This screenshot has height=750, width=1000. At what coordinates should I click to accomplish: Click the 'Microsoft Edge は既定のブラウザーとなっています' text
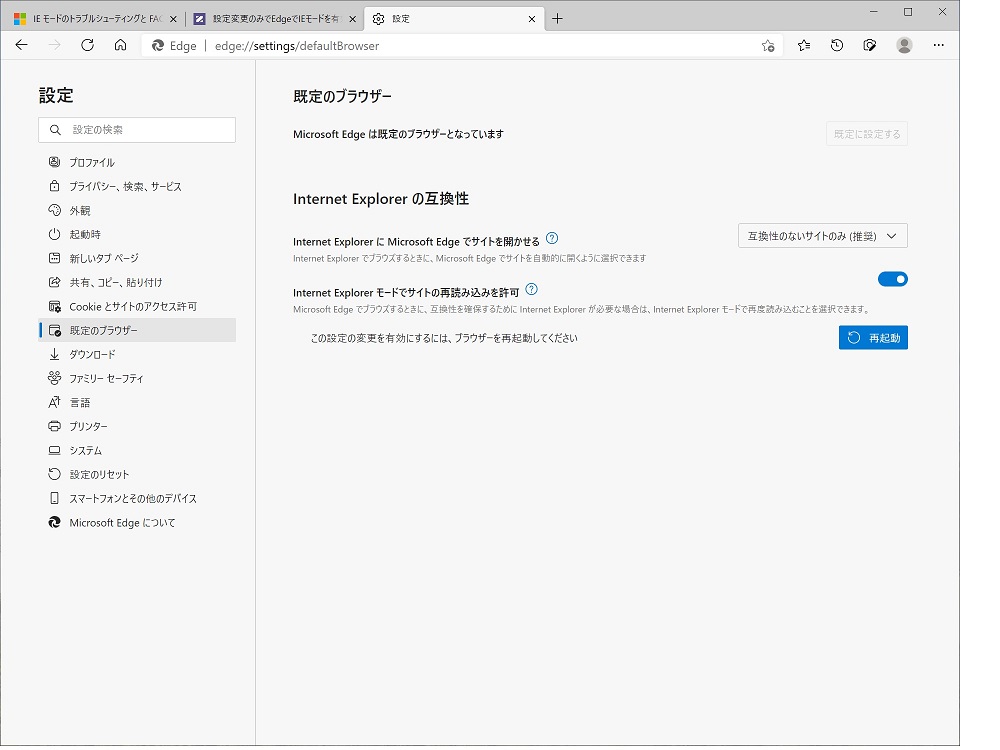pos(398,135)
